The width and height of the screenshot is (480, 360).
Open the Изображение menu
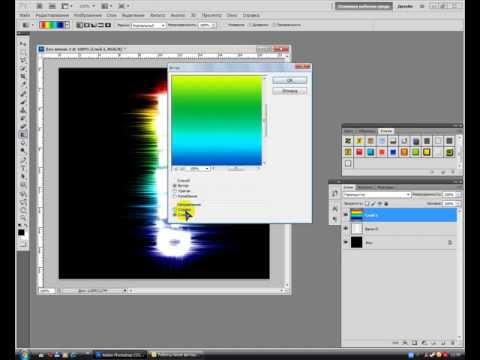click(x=88, y=15)
